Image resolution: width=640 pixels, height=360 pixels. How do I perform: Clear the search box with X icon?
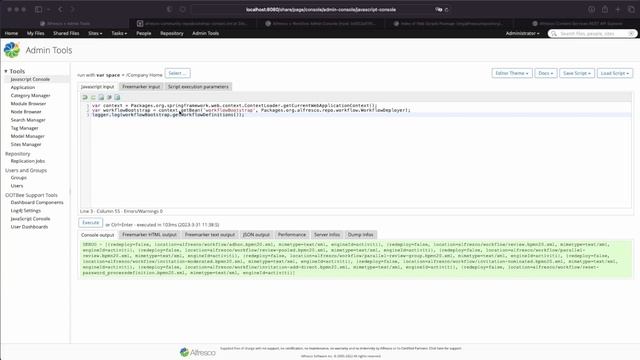631,33
